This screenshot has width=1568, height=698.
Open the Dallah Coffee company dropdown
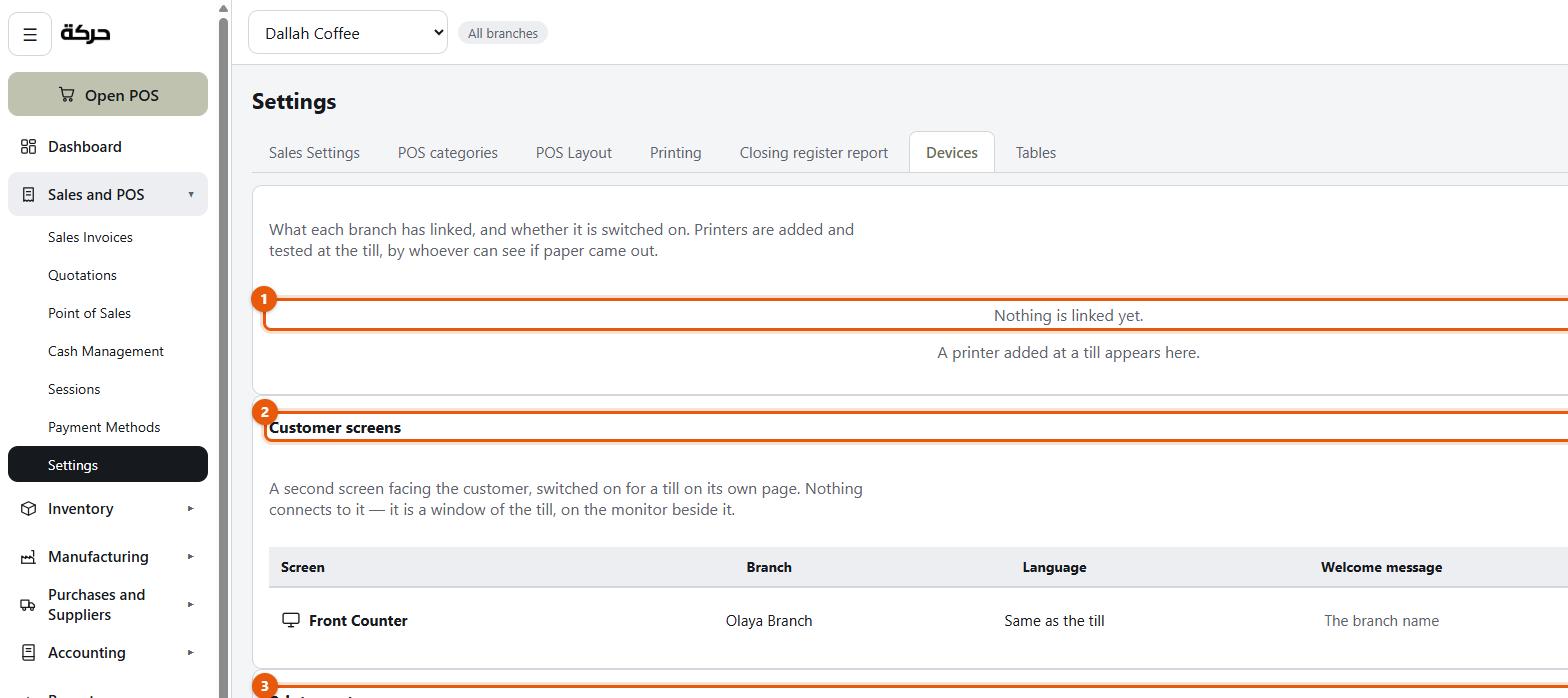pyautogui.click(x=348, y=33)
